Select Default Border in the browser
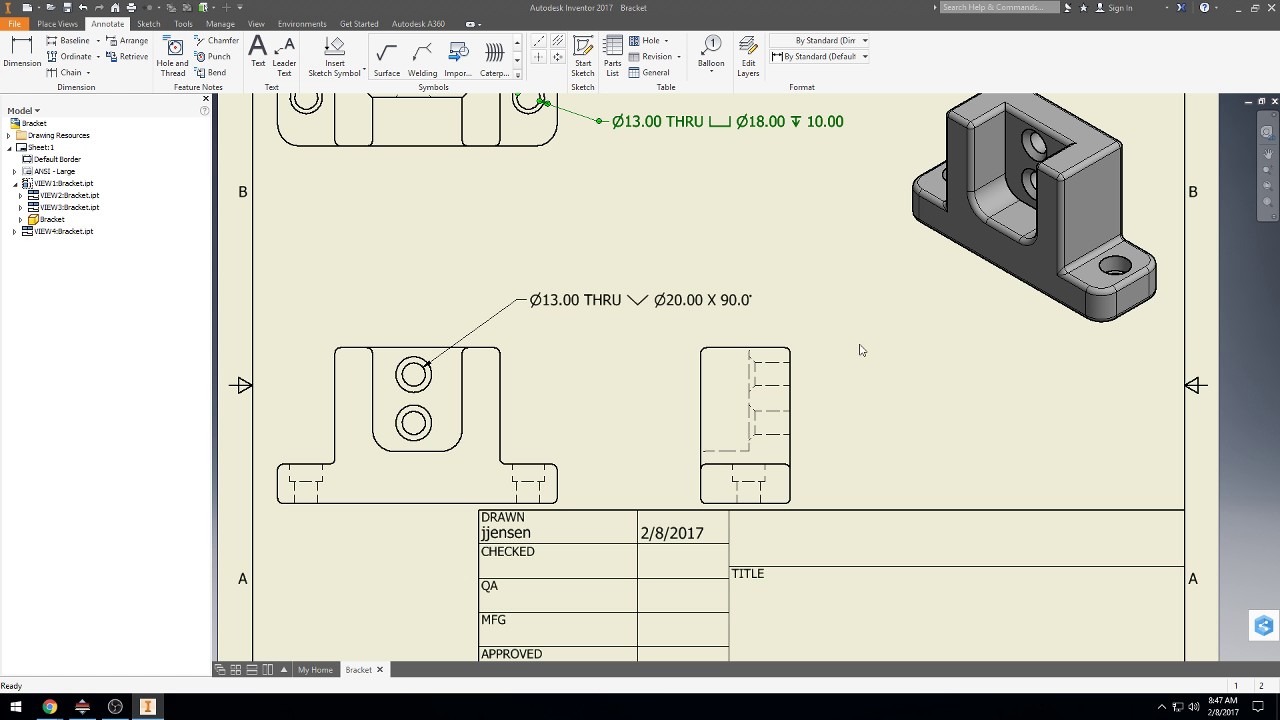Viewport: 1280px width, 720px height. coord(51,160)
